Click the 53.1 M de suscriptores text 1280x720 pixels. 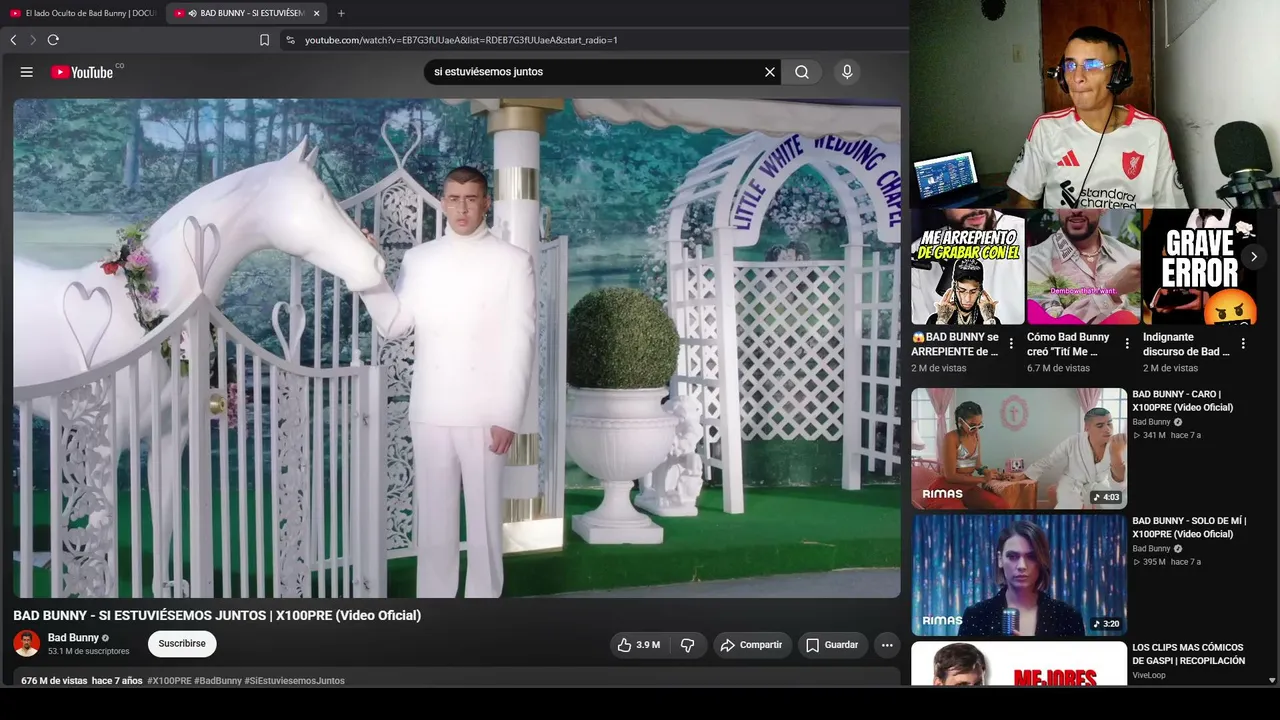(x=89, y=652)
